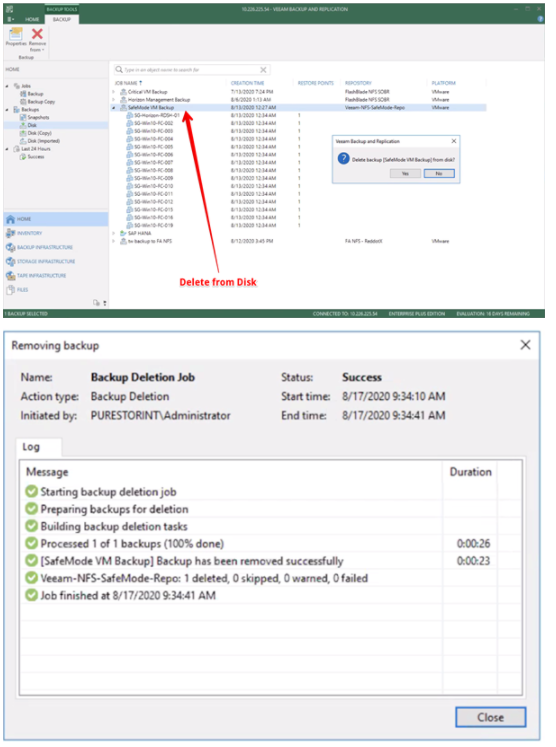Collapse the Last 24 Hours node

pos(7,149)
